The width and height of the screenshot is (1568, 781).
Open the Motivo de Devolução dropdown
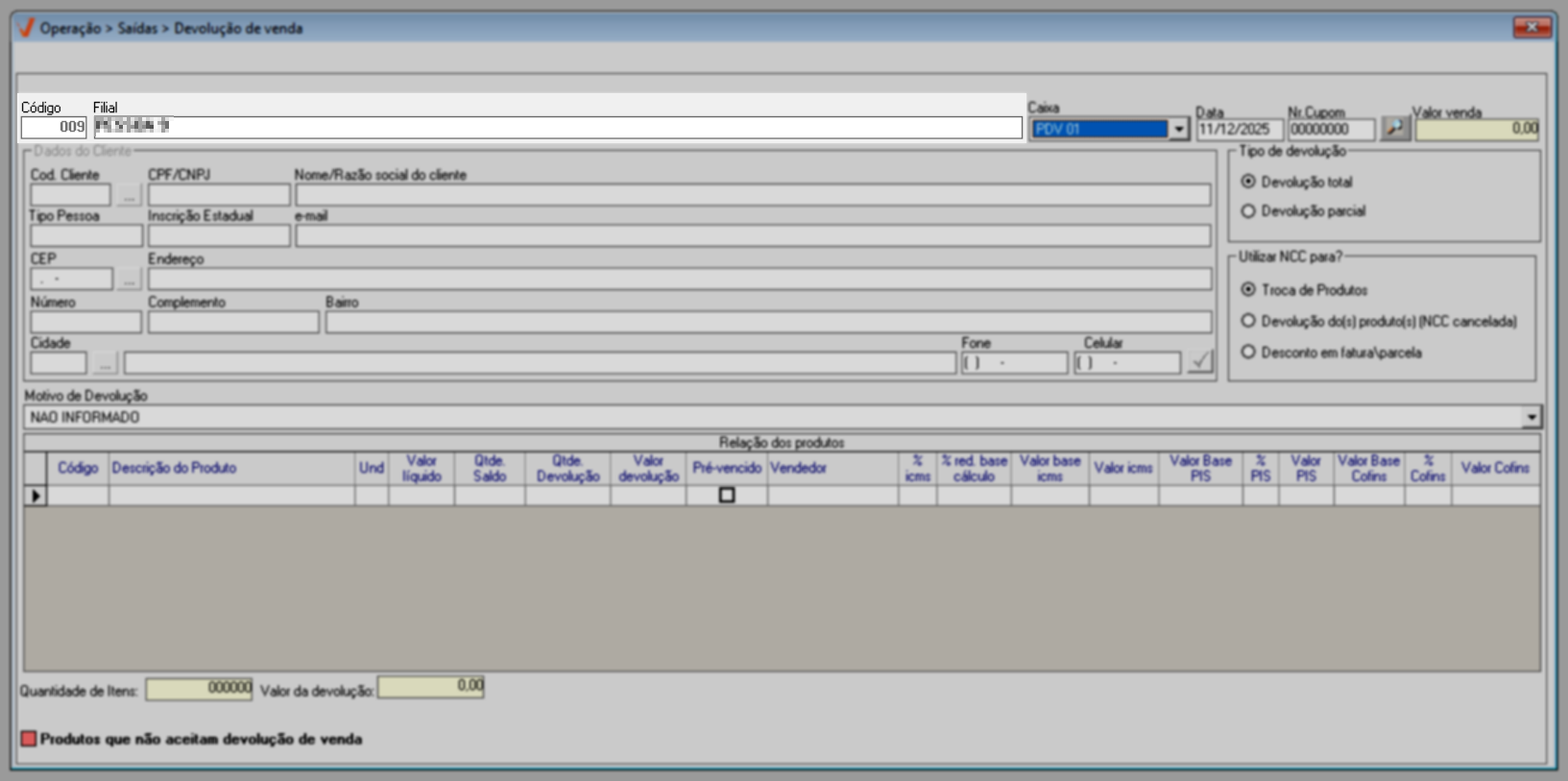1532,417
